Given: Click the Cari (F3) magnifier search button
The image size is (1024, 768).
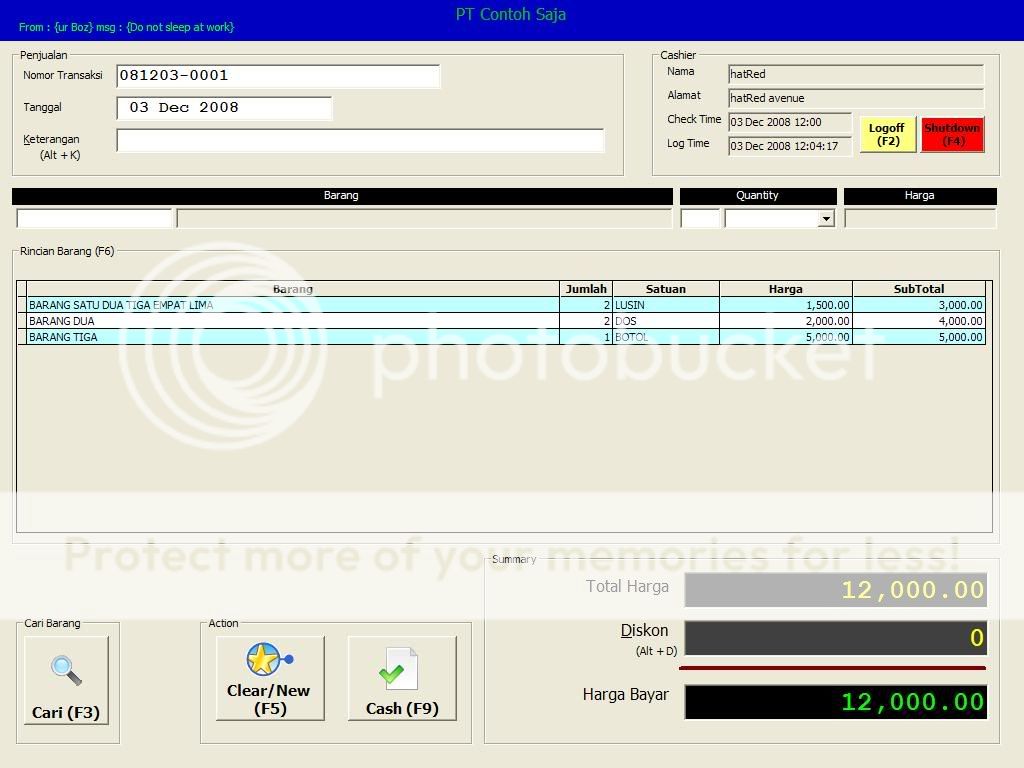Looking at the screenshot, I should (x=66, y=680).
